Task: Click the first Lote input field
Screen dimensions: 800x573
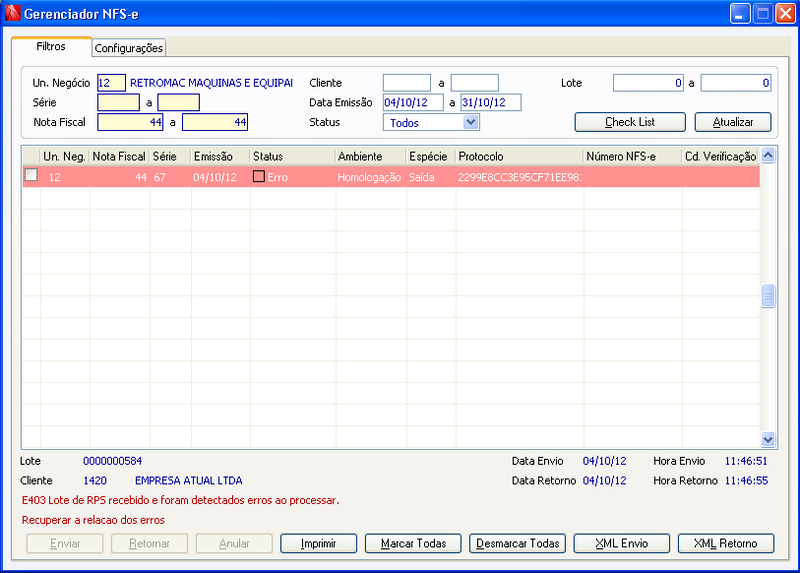Action: coord(648,83)
